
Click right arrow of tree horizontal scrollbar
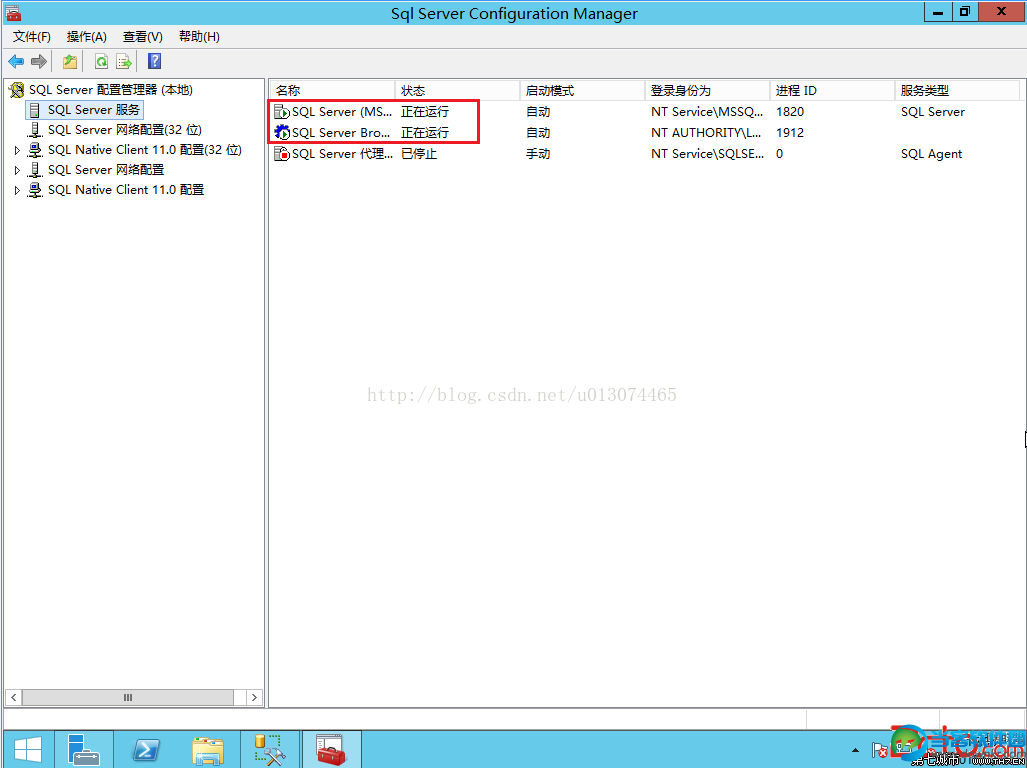pos(255,697)
